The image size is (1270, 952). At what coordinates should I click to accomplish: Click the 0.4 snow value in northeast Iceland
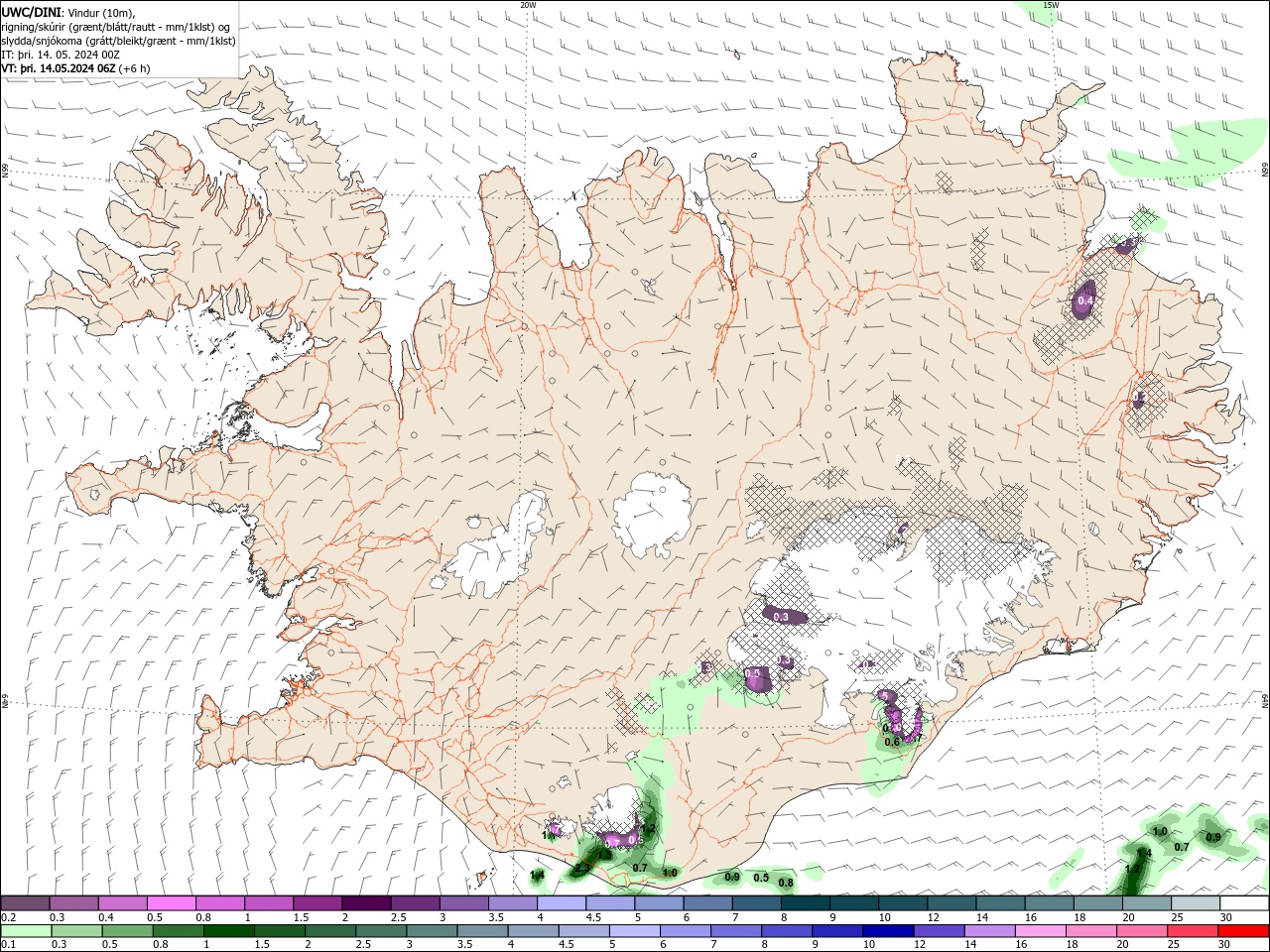1084,300
